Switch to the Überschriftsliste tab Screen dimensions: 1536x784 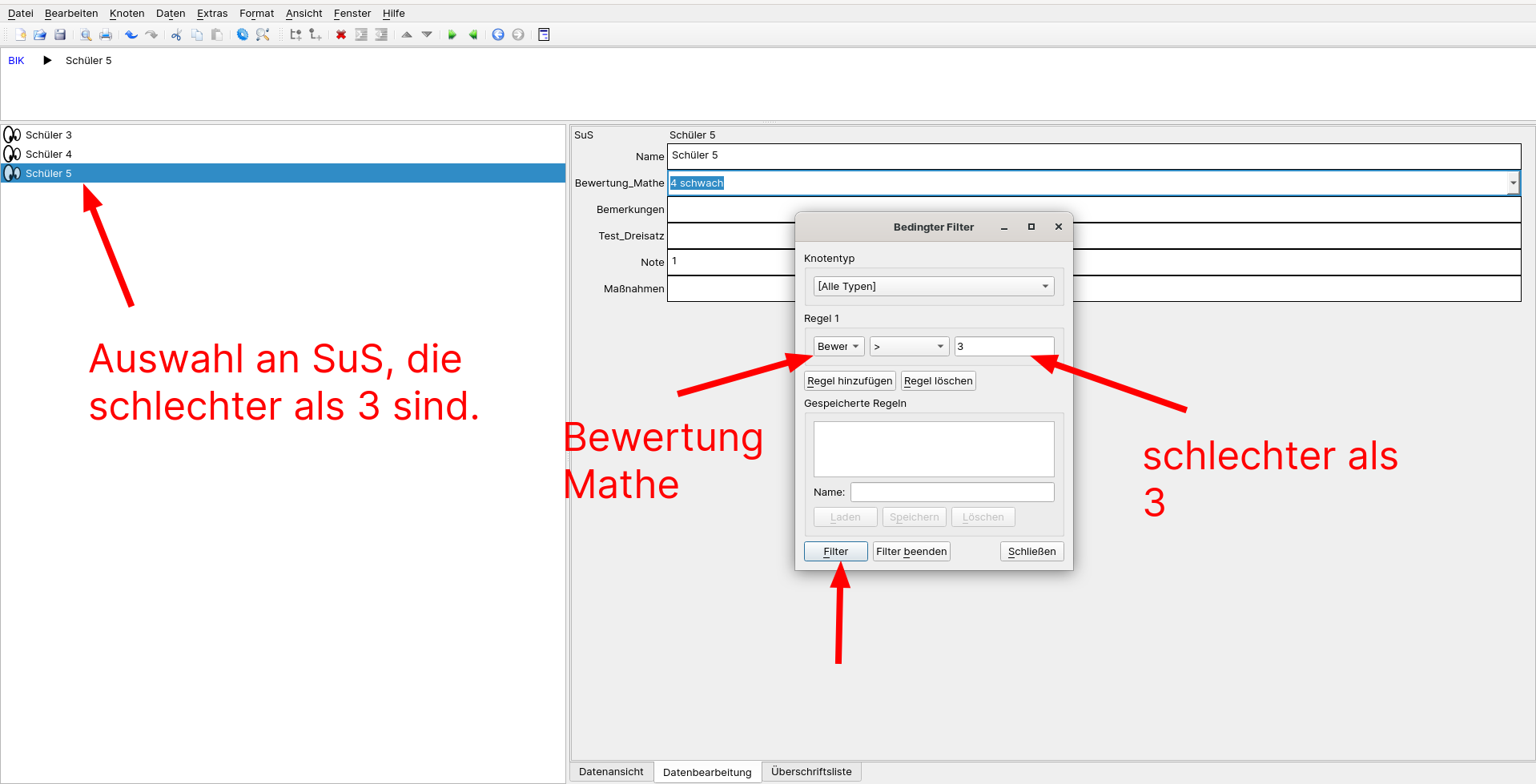click(x=811, y=772)
